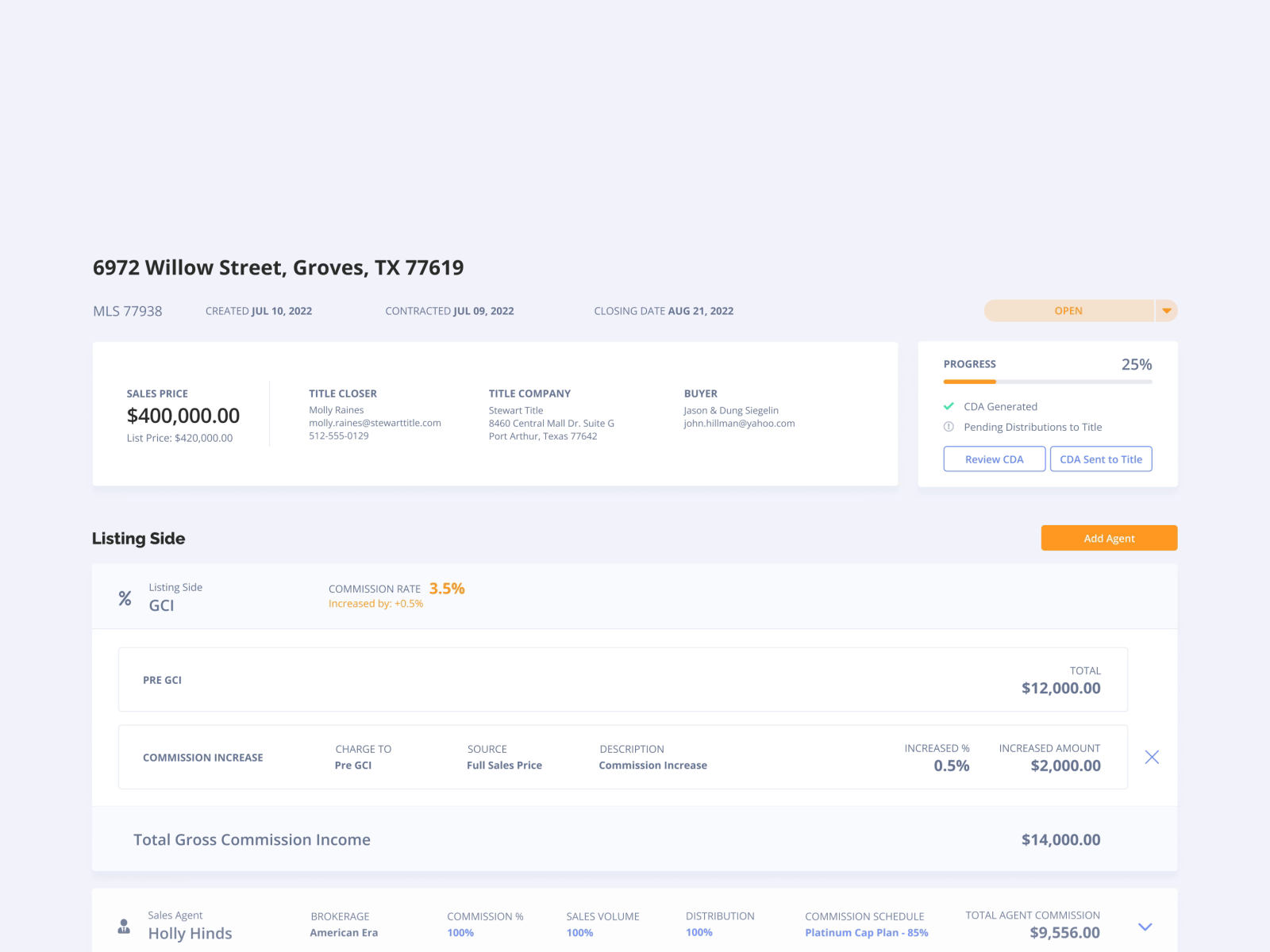Click the Pre GCI charge-to value
The height and width of the screenshot is (952, 1270).
tap(353, 766)
